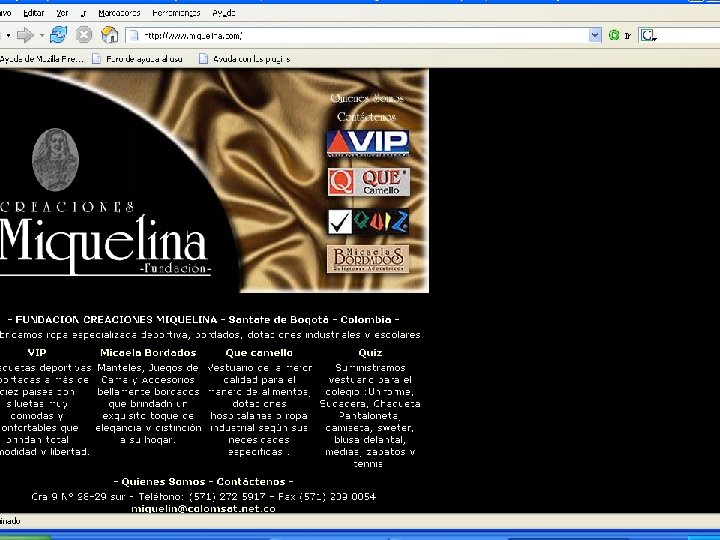Image resolution: width=720 pixels, height=540 pixels.
Task: Open the Forward history dropdown arrow
Action: 42,35
